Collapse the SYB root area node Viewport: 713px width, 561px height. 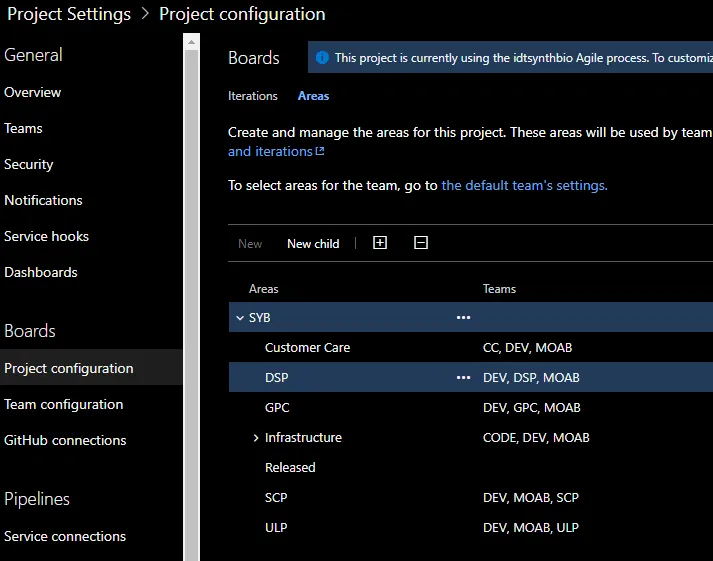pyautogui.click(x=240, y=318)
